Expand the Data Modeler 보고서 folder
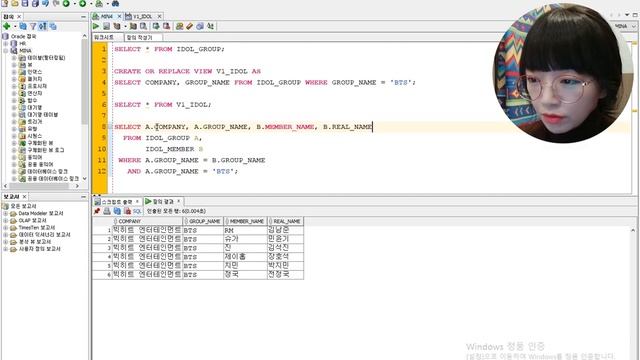The image size is (640, 360). click(6, 213)
